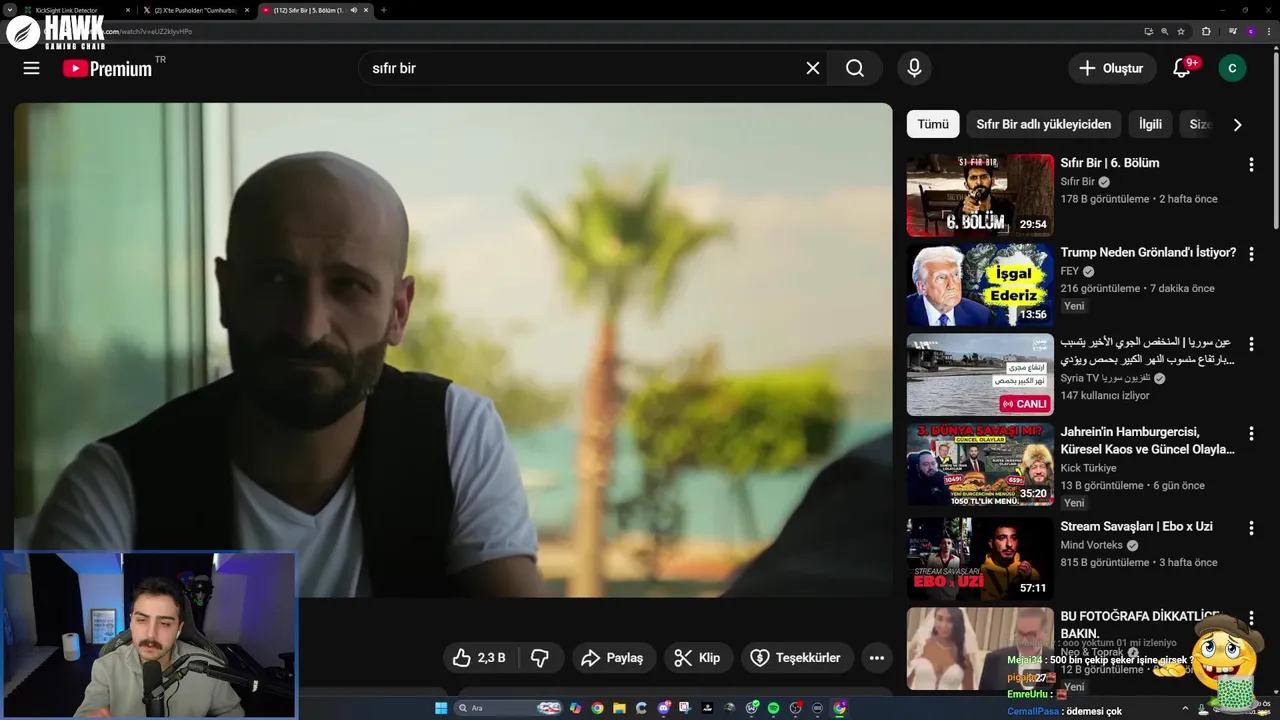1280x720 pixels.
Task: Open Discord from the taskbar
Action: pos(664,708)
